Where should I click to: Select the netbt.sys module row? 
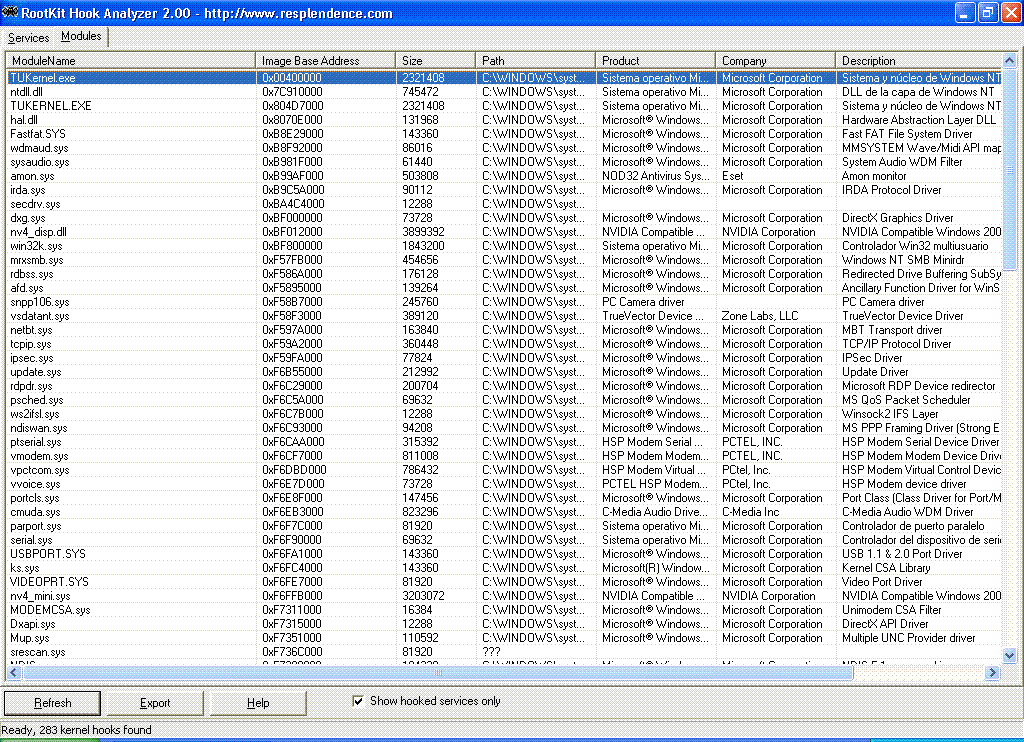point(504,330)
